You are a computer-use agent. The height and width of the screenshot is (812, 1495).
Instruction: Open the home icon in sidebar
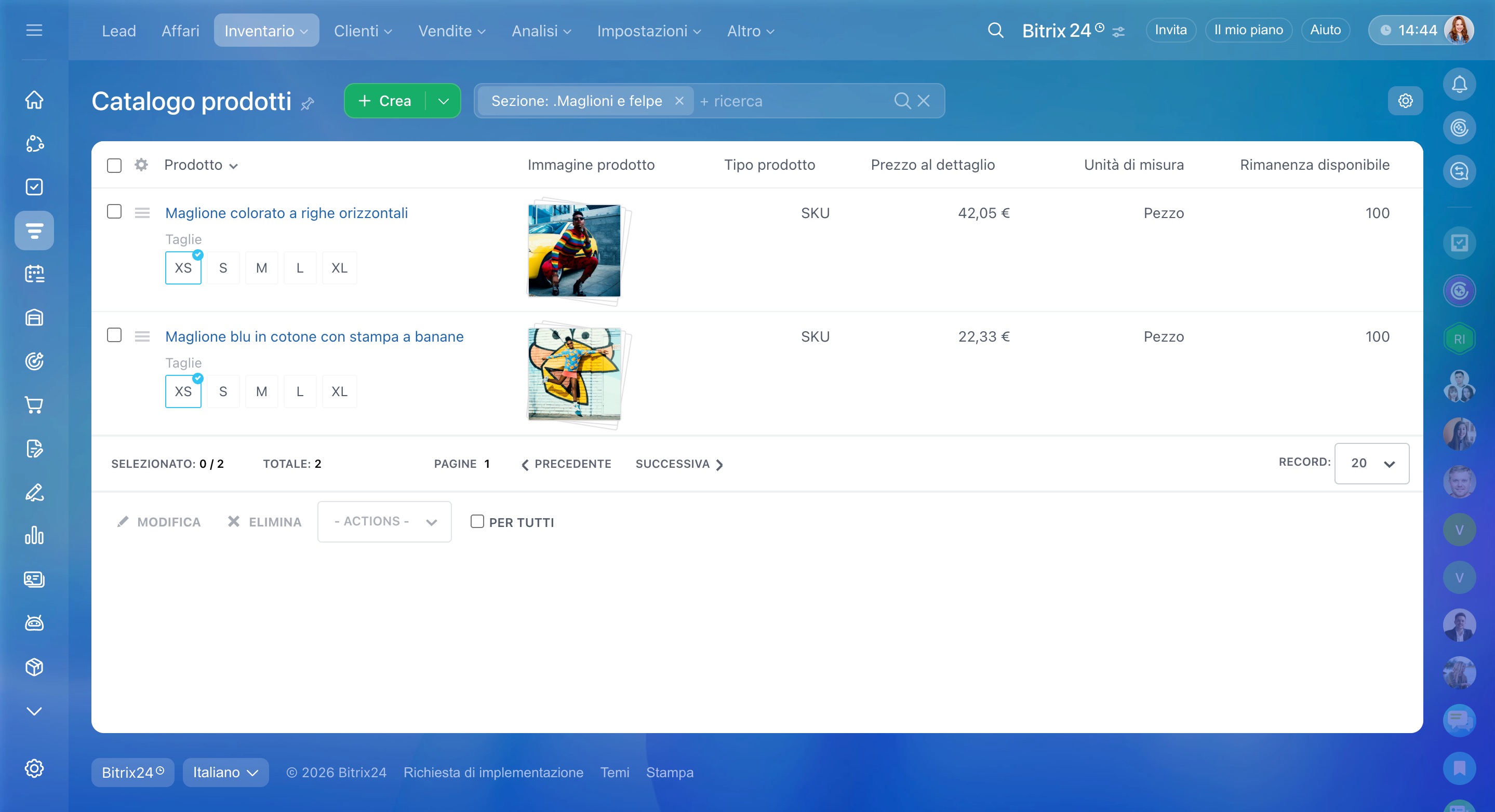pos(34,100)
